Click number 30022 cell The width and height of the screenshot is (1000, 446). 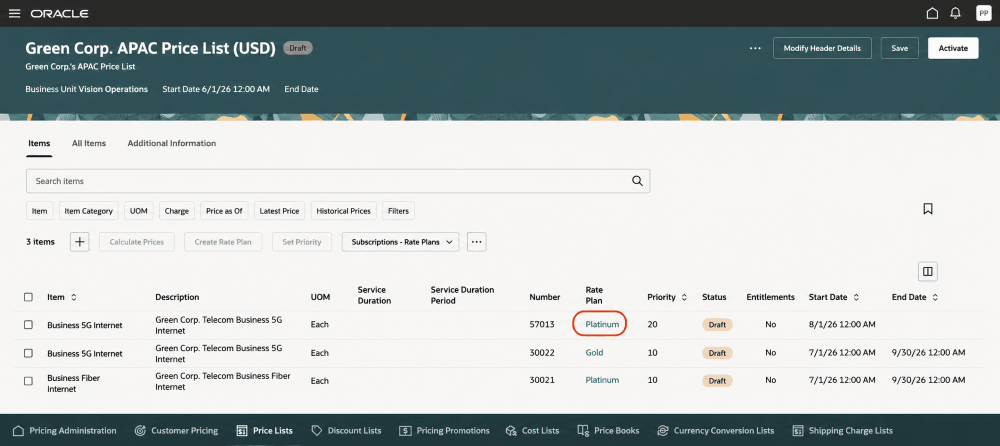(541, 353)
